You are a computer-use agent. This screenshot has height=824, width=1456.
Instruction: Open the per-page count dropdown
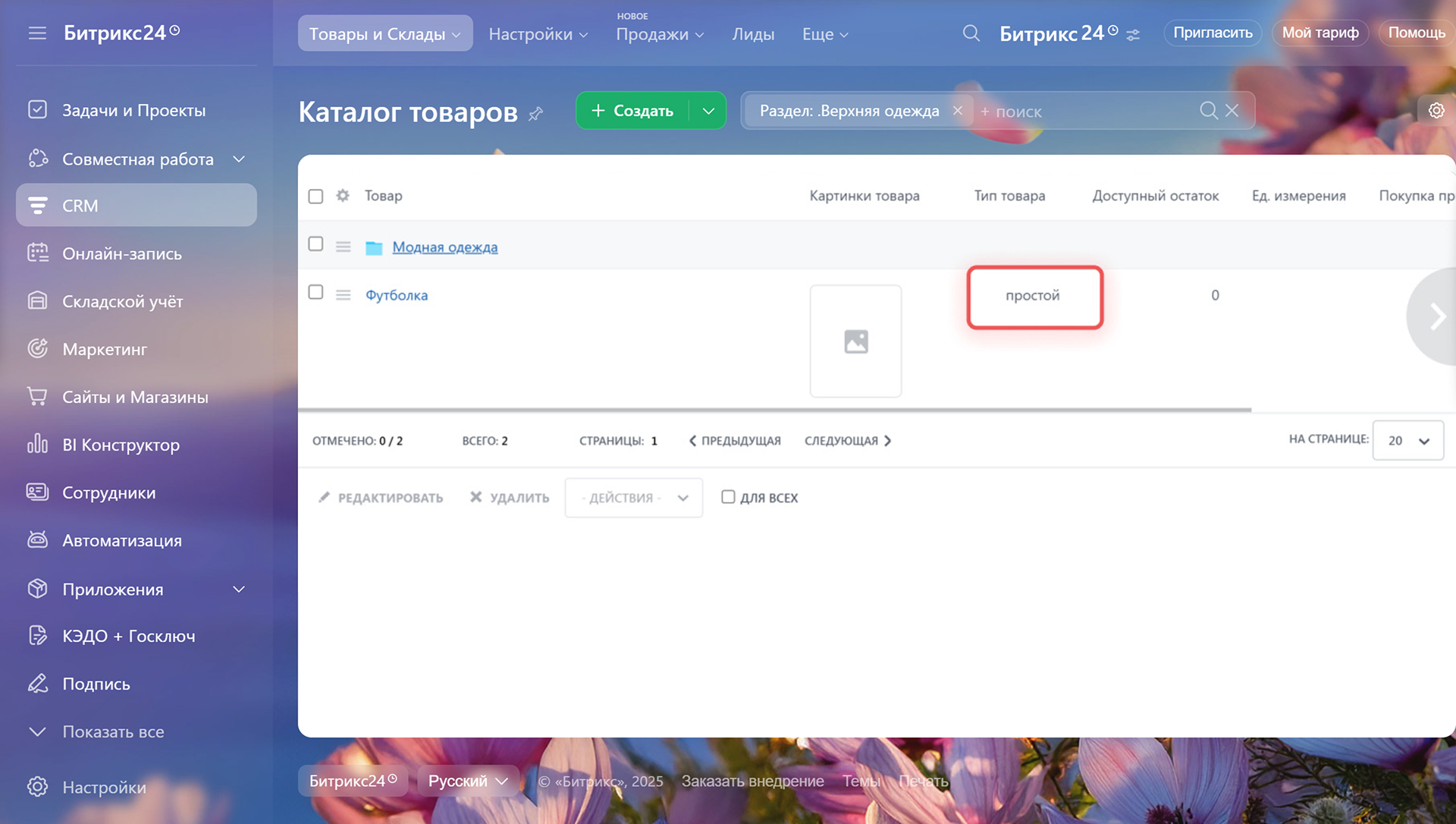(x=1407, y=441)
